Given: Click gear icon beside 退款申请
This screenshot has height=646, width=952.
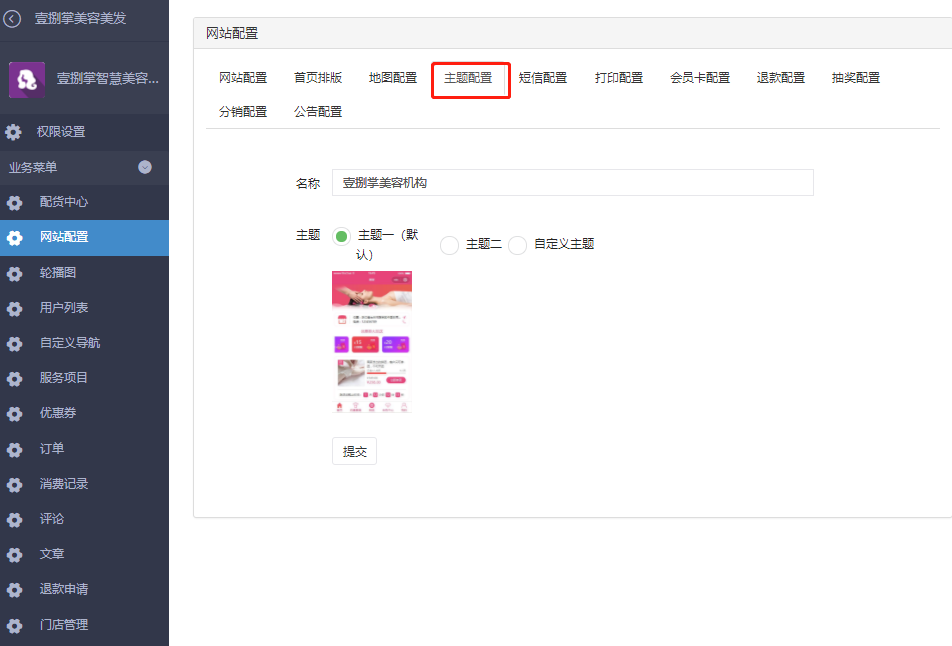Looking at the screenshot, I should pos(15,590).
